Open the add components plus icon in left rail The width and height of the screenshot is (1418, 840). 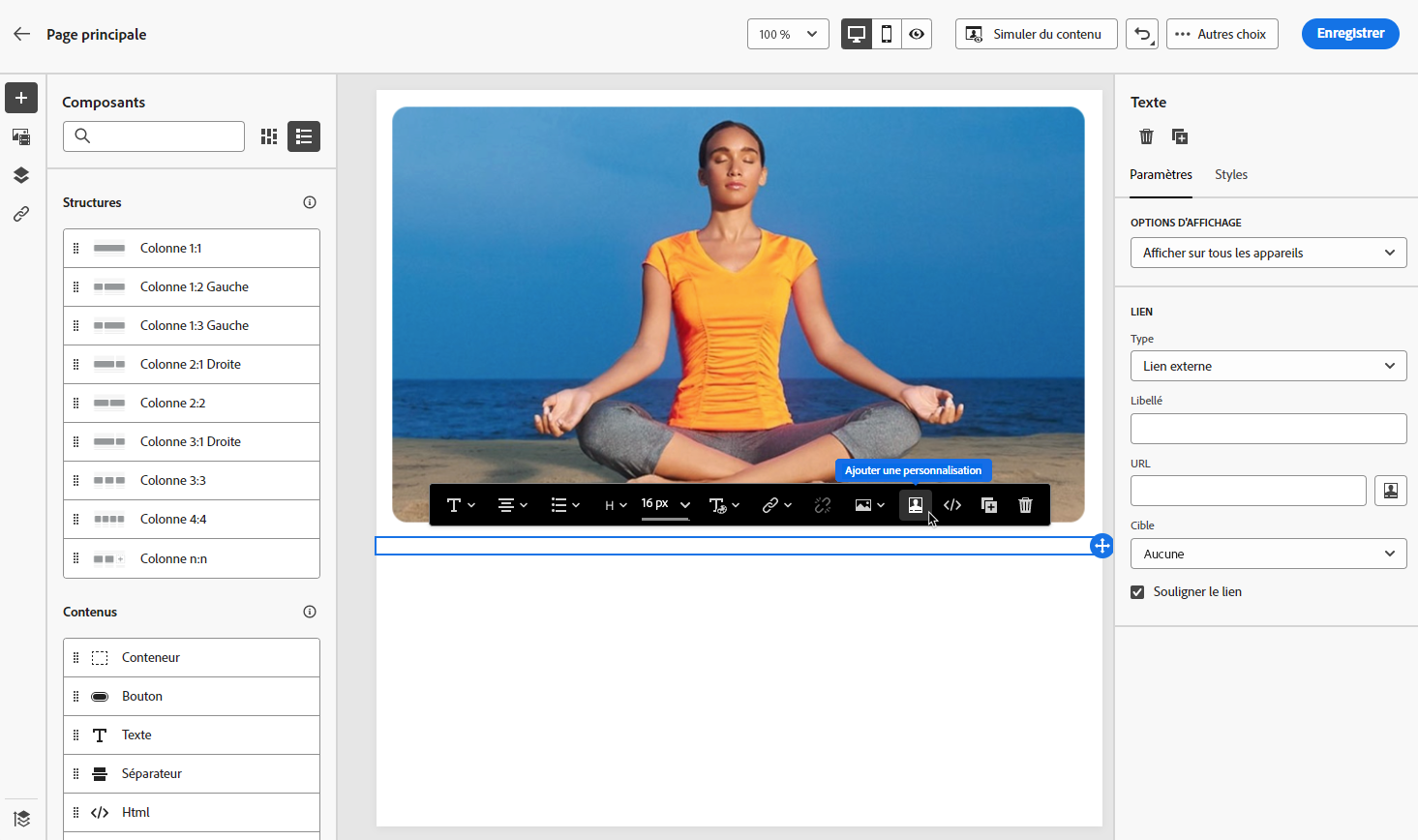tap(21, 98)
